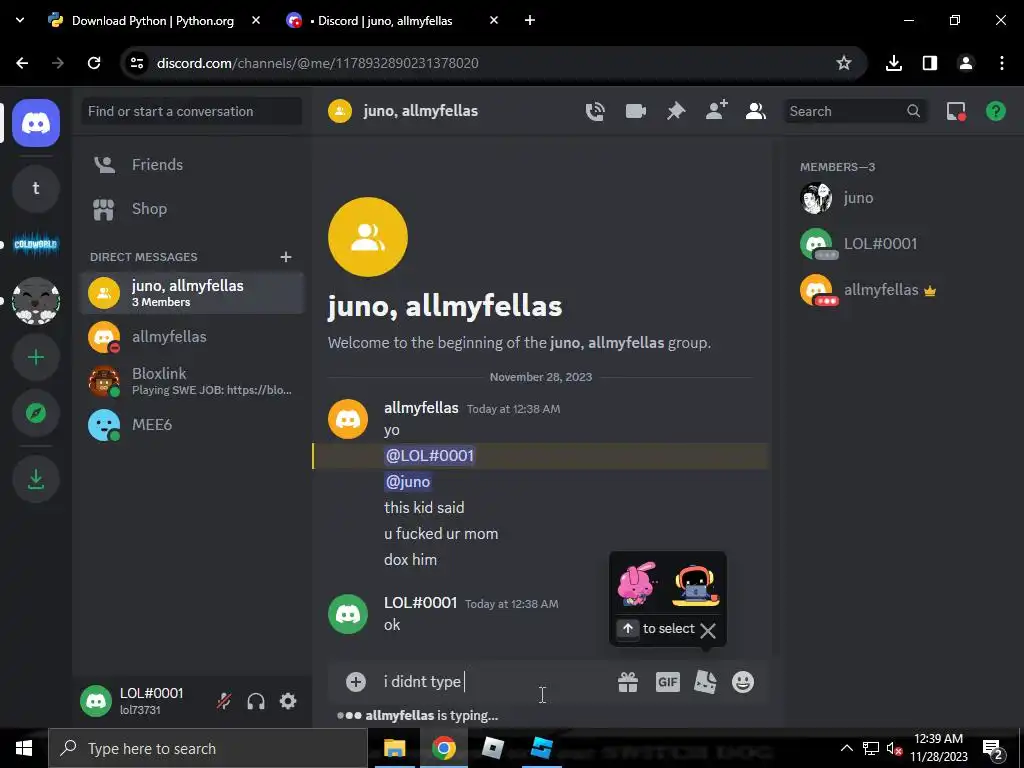This screenshot has height=768, width=1024.
Task: Select the robot headphones sticker suggestion
Action: pyautogui.click(x=696, y=584)
